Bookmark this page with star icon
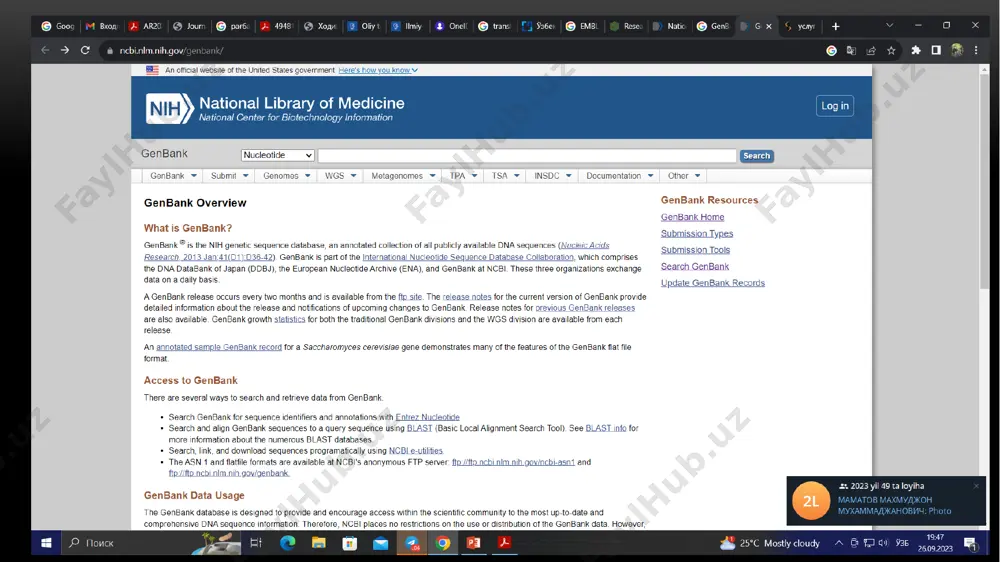This screenshot has height=562, width=1000. (891, 50)
